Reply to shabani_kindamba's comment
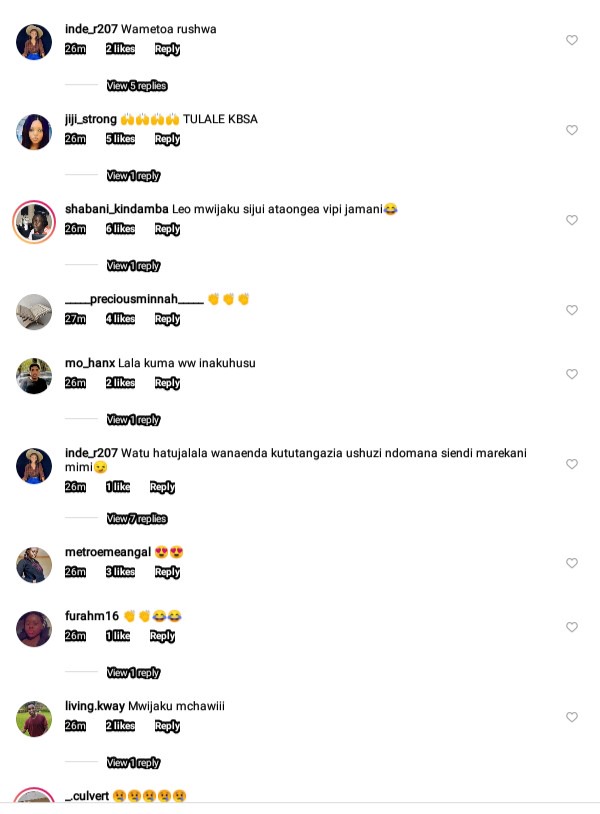Screen dimensions: 600x814 (x=167, y=229)
